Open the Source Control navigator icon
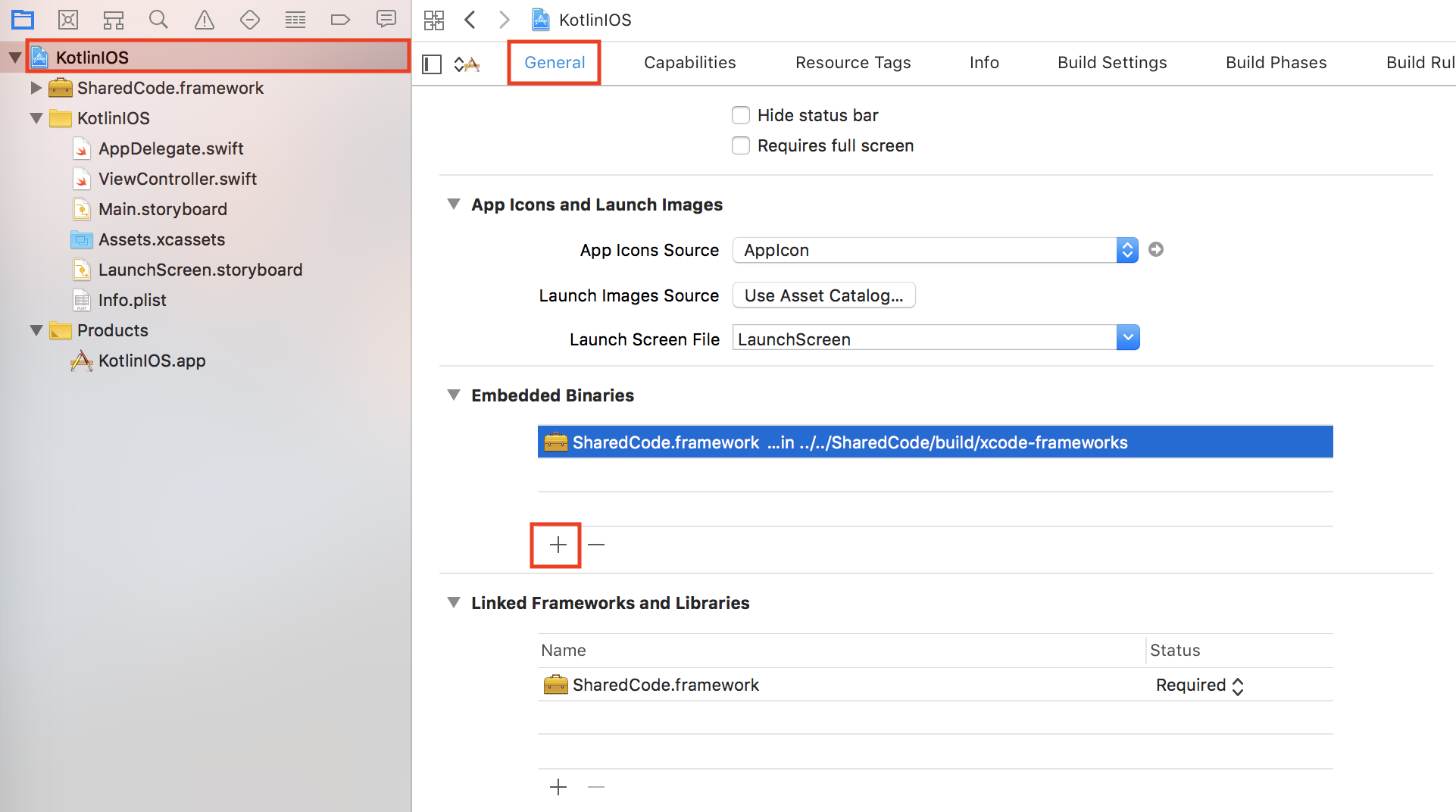This screenshot has height=812, width=1456. (68, 20)
